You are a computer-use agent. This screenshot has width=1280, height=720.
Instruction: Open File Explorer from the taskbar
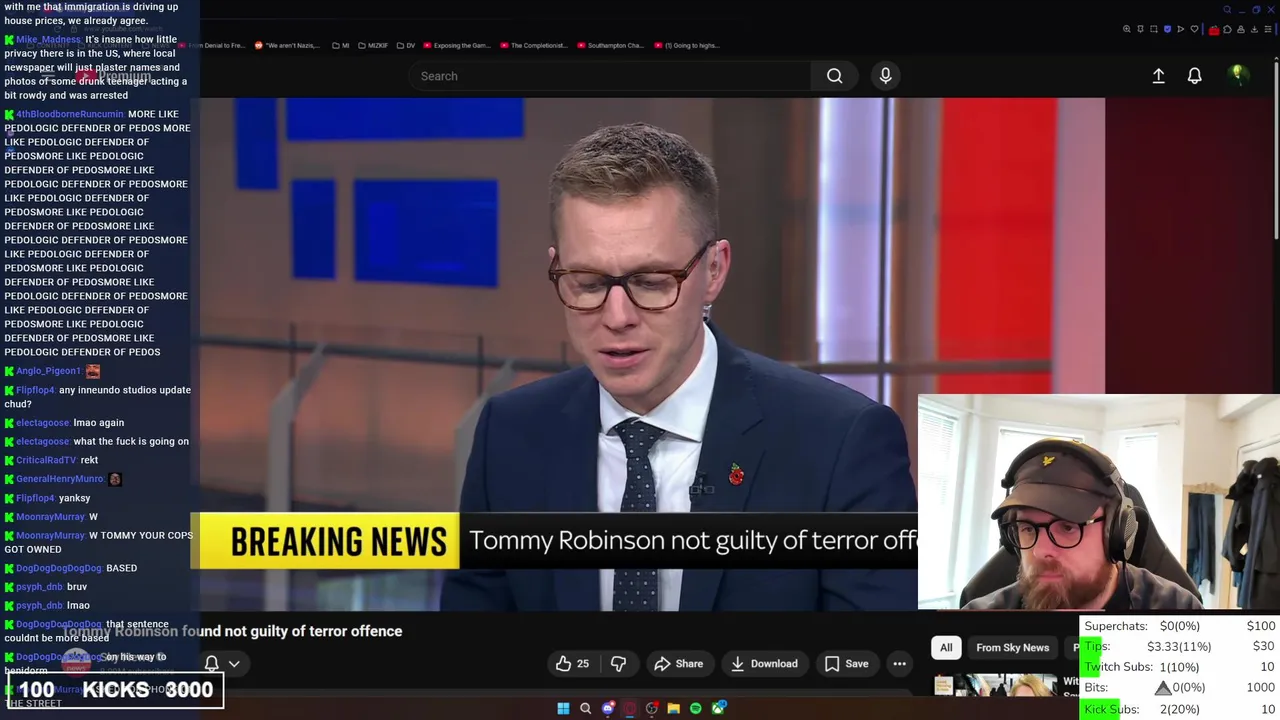coord(674,708)
